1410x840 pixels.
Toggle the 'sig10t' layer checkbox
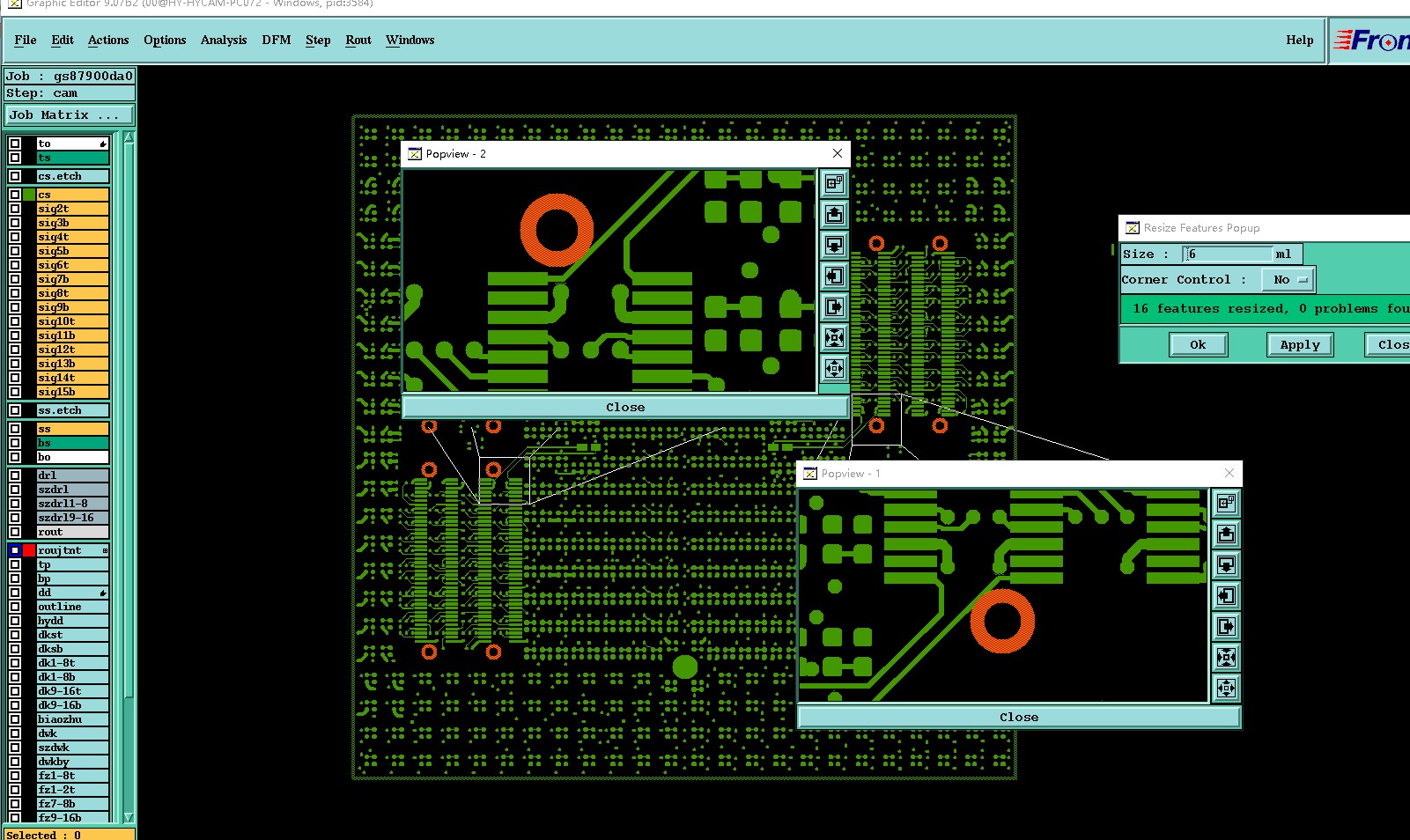(15, 321)
